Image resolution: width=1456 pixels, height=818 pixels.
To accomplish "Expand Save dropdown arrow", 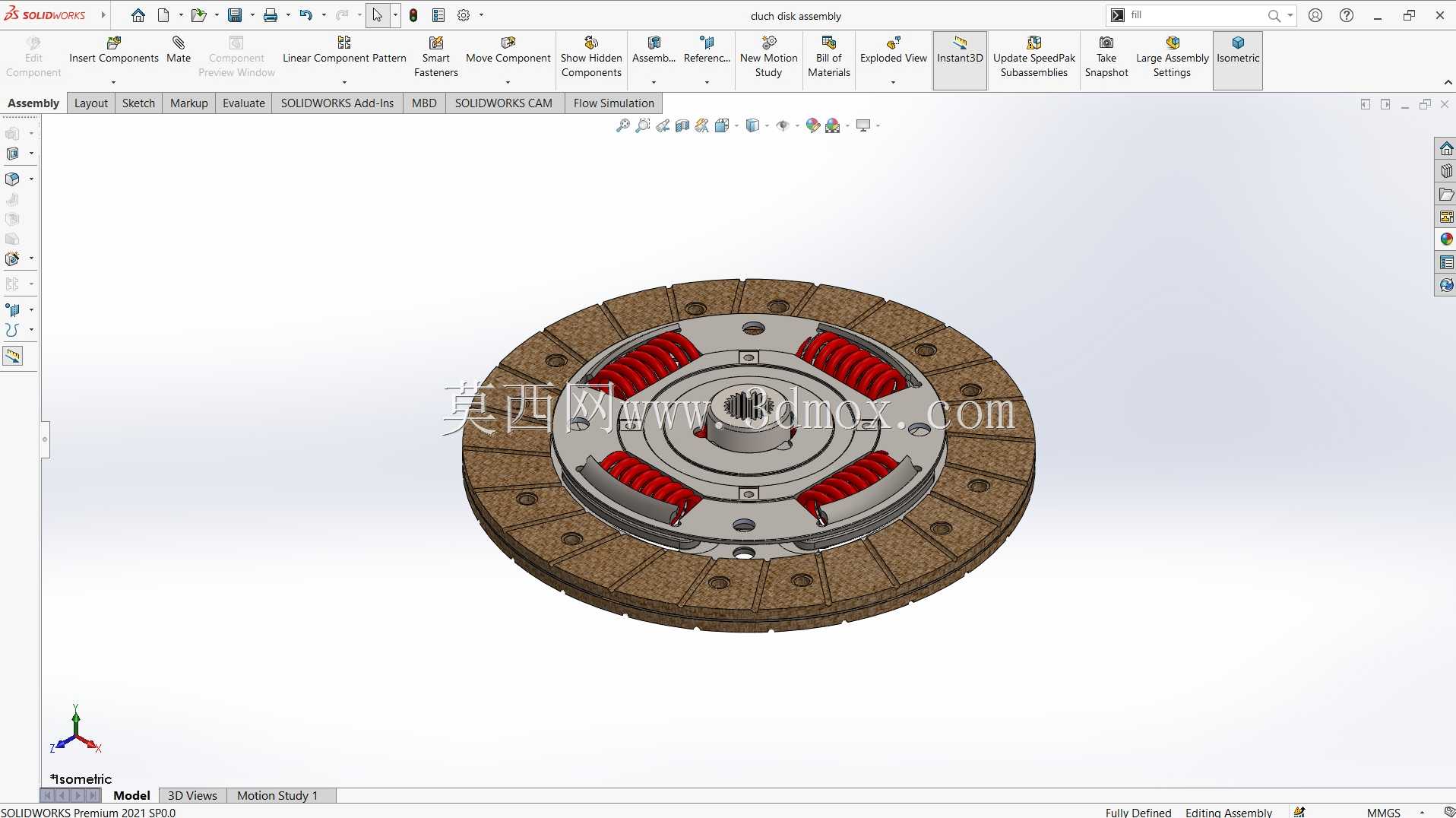I will [252, 15].
